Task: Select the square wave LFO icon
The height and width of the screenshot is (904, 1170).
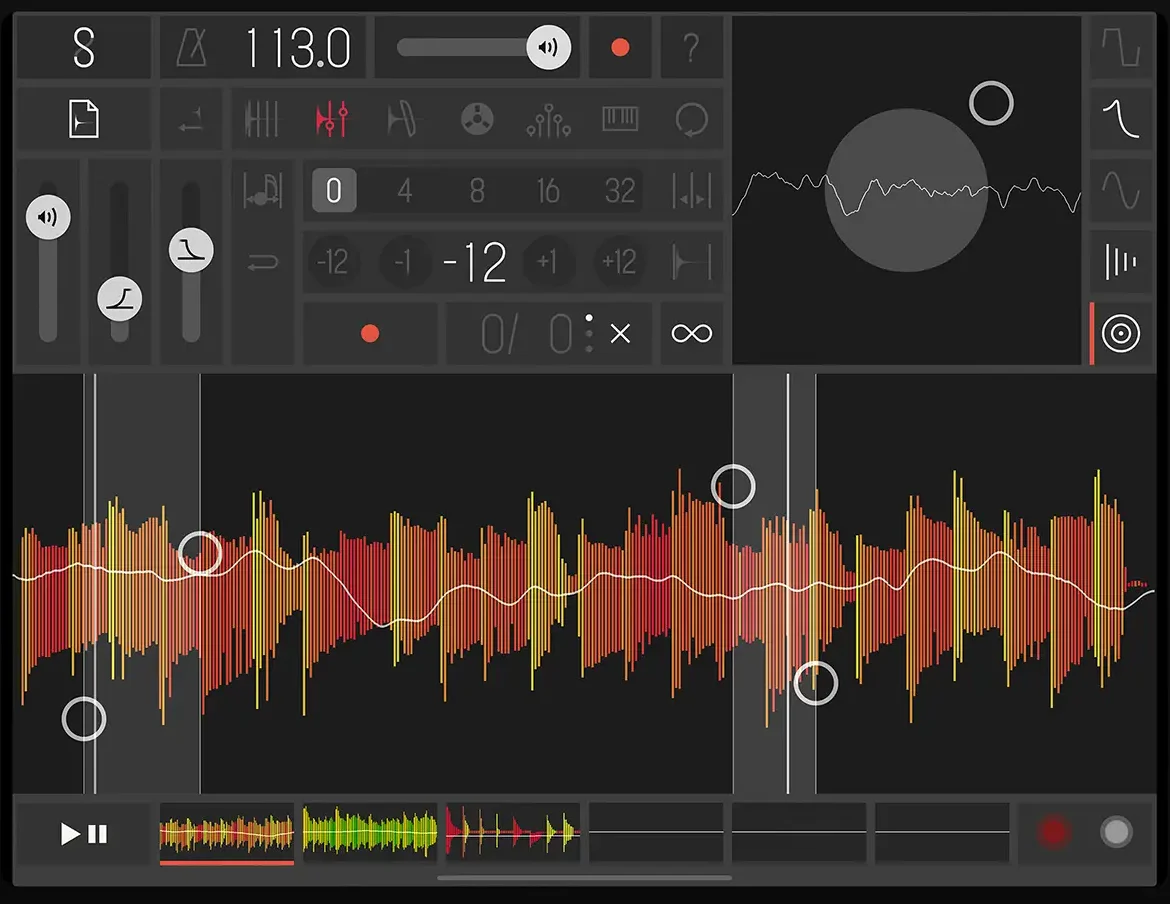Action: pos(1121,48)
